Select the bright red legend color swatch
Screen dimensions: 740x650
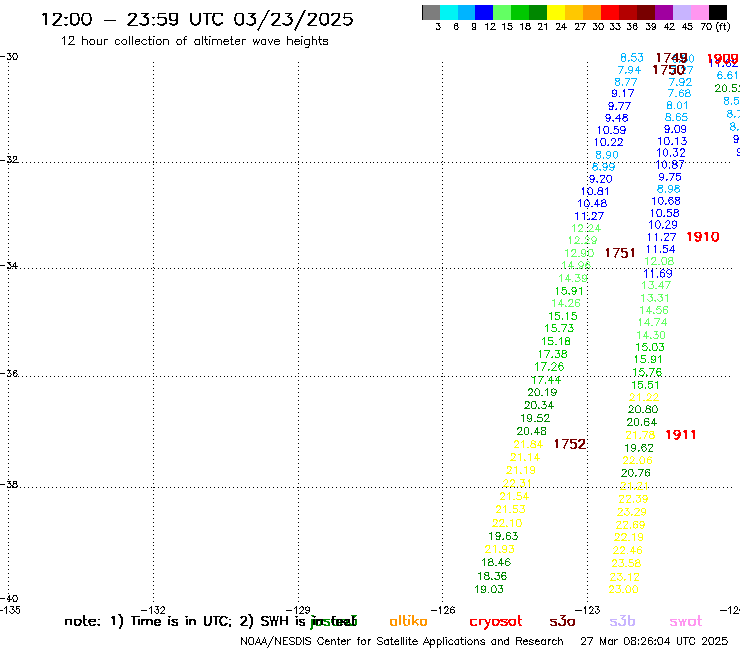pos(610,12)
